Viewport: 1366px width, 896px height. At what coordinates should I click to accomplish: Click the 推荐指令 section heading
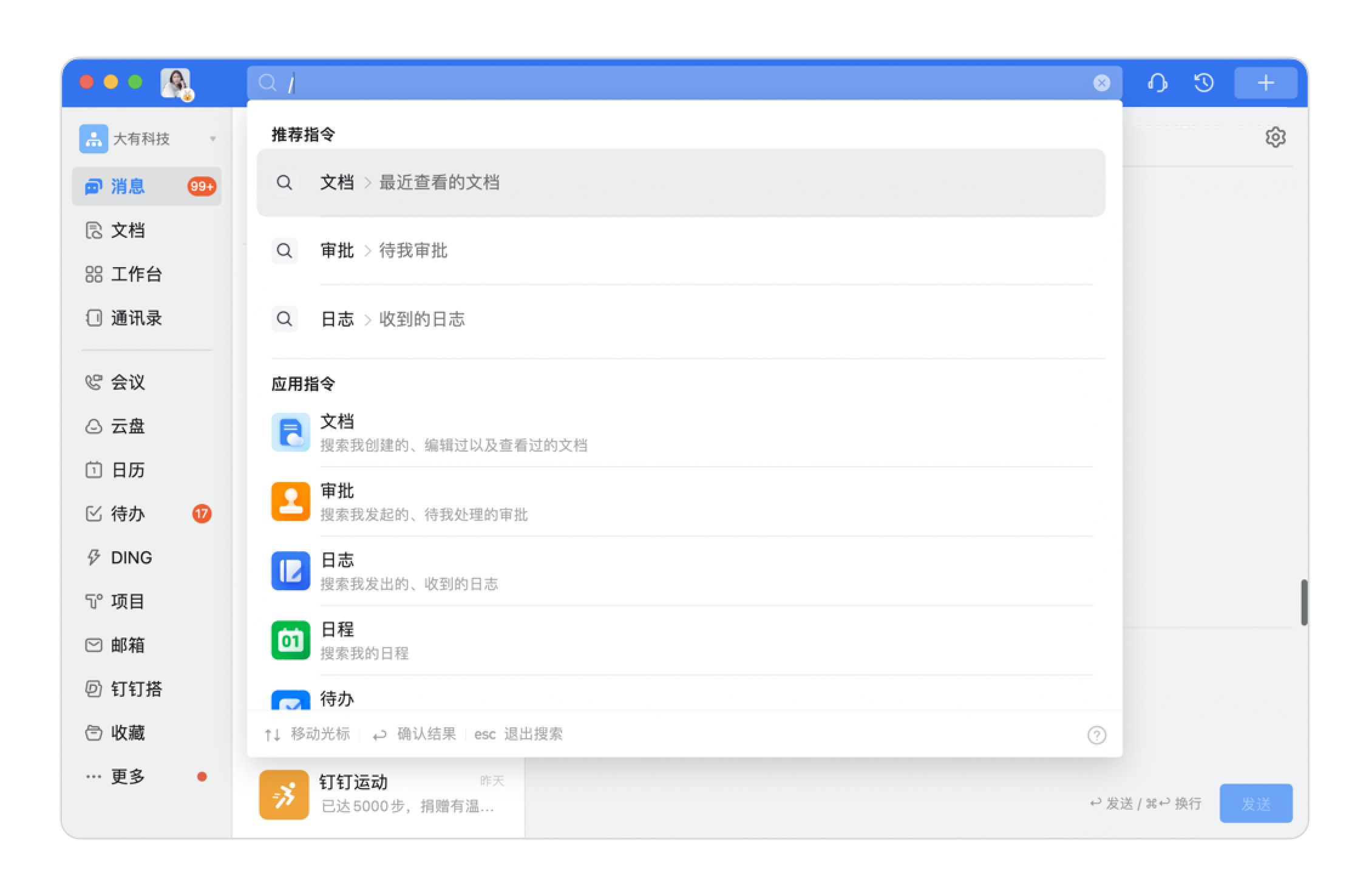coord(303,134)
